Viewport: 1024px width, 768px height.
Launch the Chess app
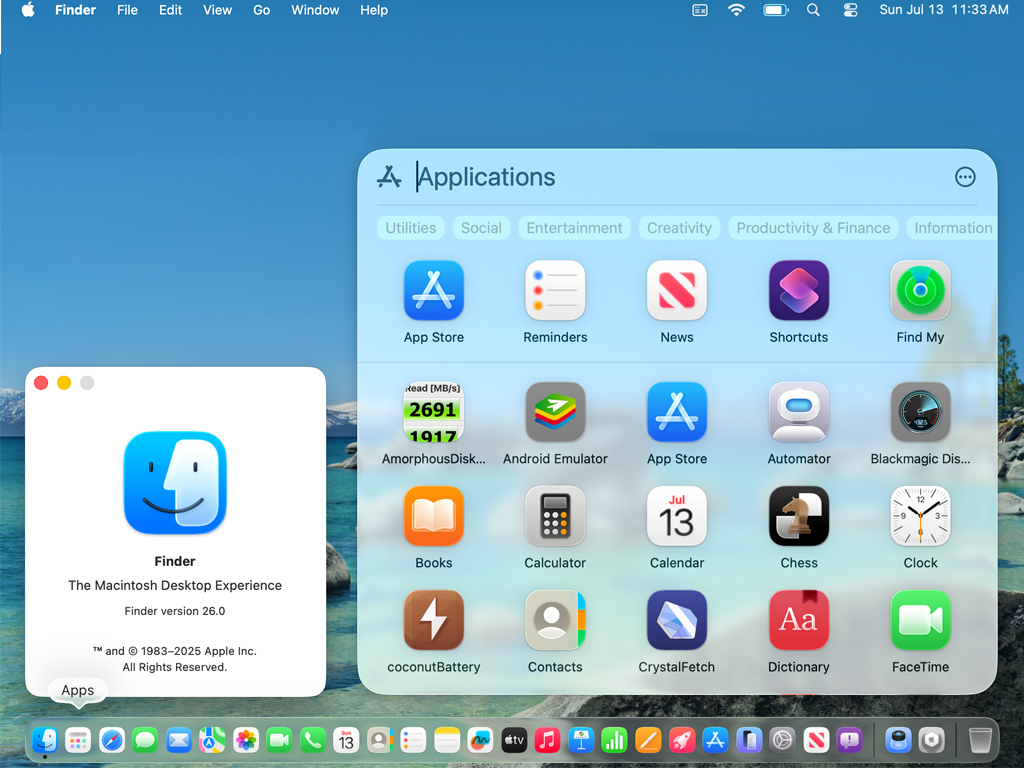[799, 516]
